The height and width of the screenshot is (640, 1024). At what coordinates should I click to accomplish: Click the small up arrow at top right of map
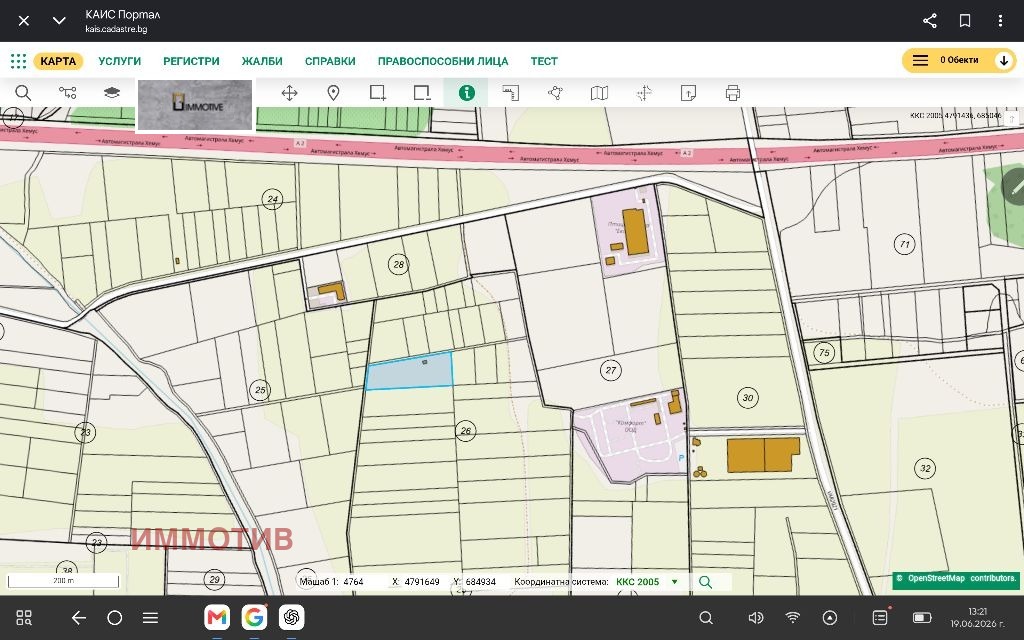pos(1011,118)
